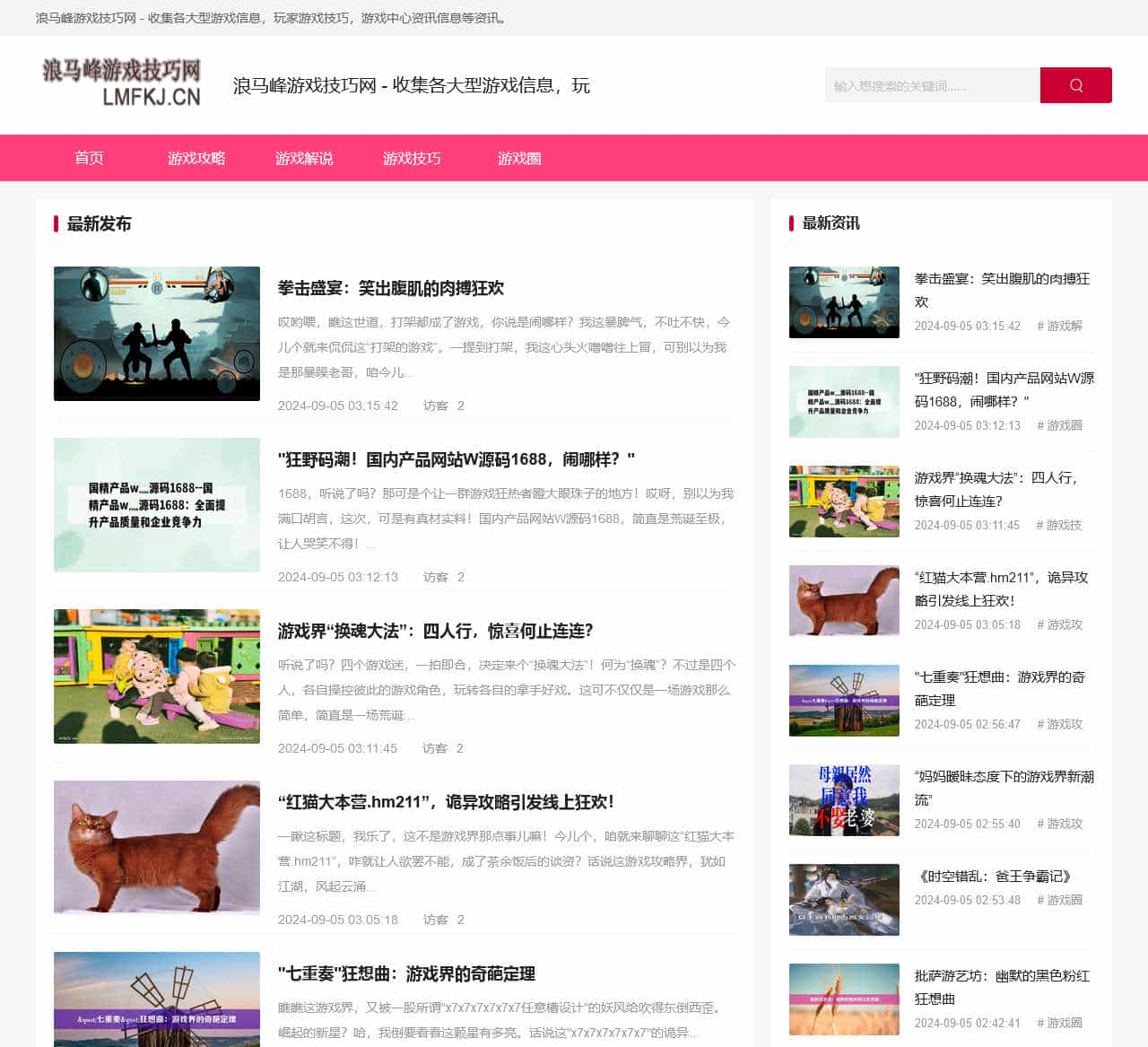Viewport: 1148px width, 1047px height.
Task: Open main list article about W源码1688
Action: (457, 459)
